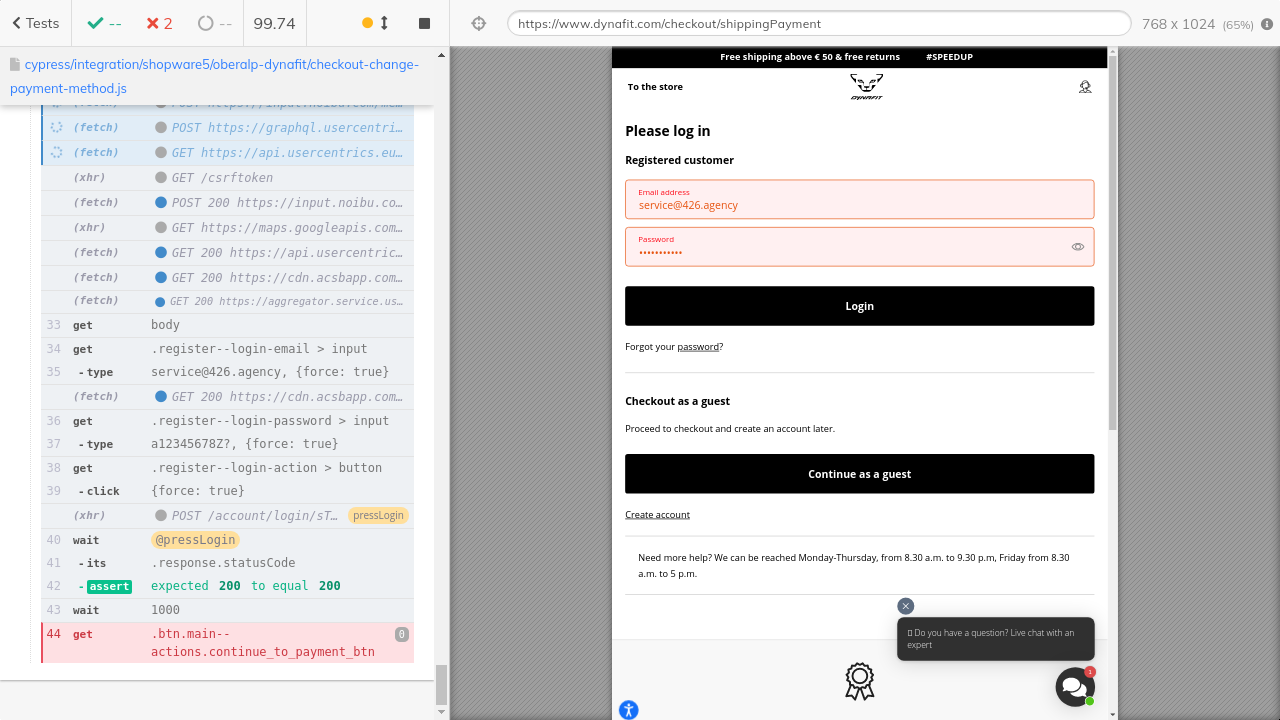This screenshot has height=720, width=1280.
Task: Open the account profile icon in store header
Action: pyautogui.click(x=1085, y=87)
